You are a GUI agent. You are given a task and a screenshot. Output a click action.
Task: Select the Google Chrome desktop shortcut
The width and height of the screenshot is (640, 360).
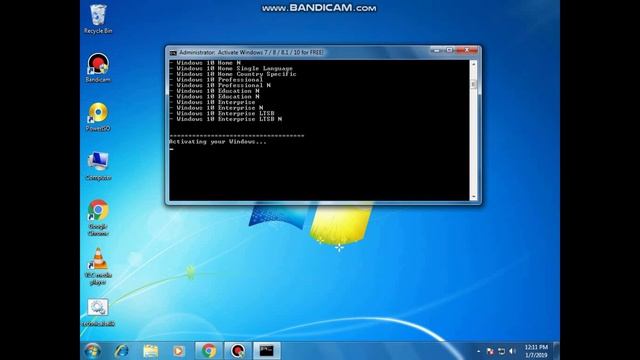[98, 217]
